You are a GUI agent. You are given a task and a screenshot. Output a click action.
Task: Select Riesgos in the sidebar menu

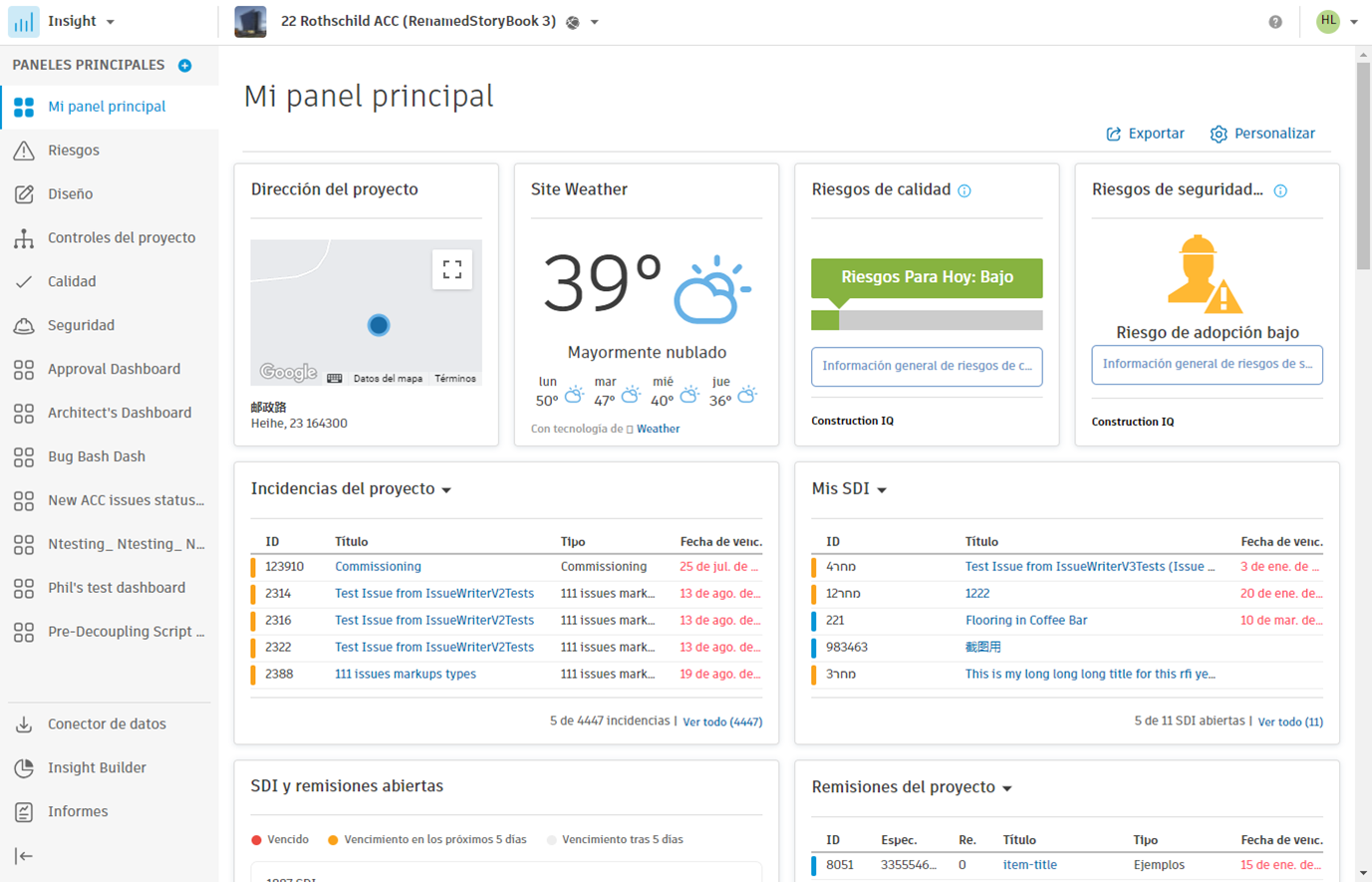(x=74, y=150)
